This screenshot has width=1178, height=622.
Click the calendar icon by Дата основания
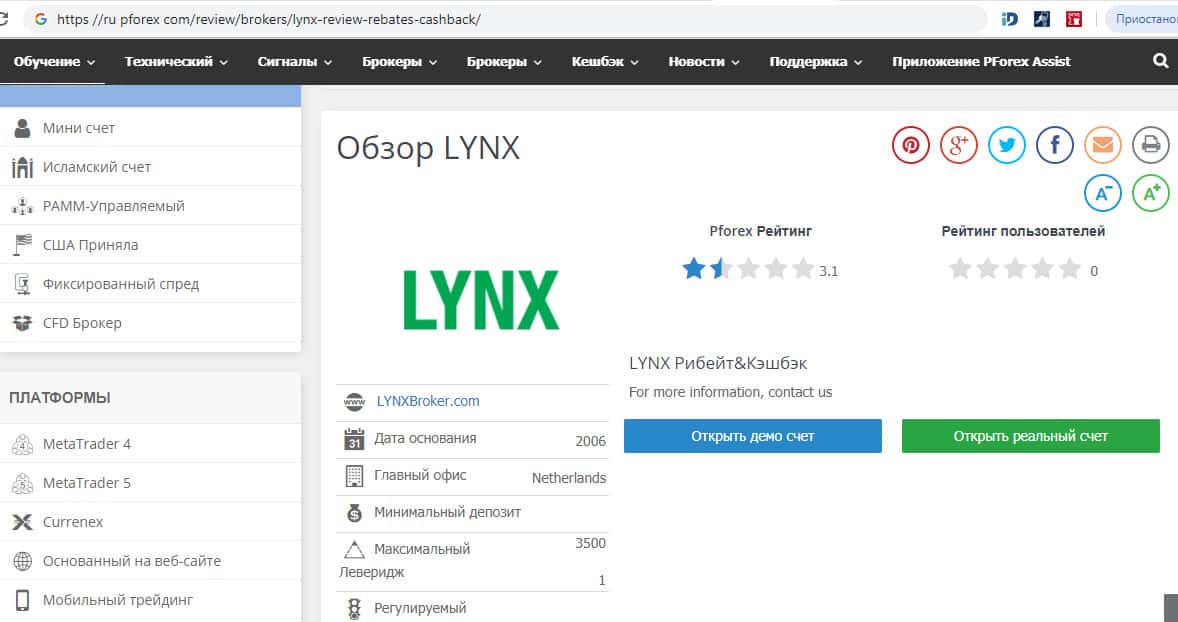(354, 439)
